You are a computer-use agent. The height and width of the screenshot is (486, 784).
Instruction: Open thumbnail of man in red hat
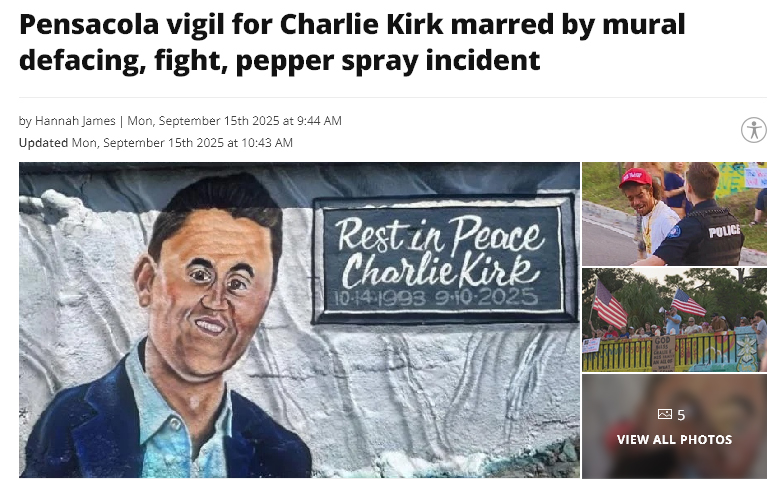point(674,214)
